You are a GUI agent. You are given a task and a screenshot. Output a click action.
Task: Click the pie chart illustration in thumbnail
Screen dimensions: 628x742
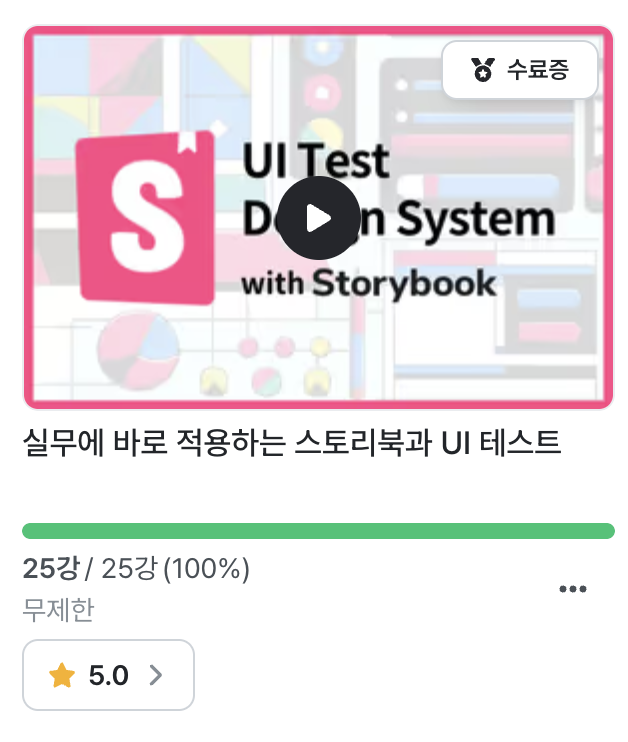pos(138,350)
